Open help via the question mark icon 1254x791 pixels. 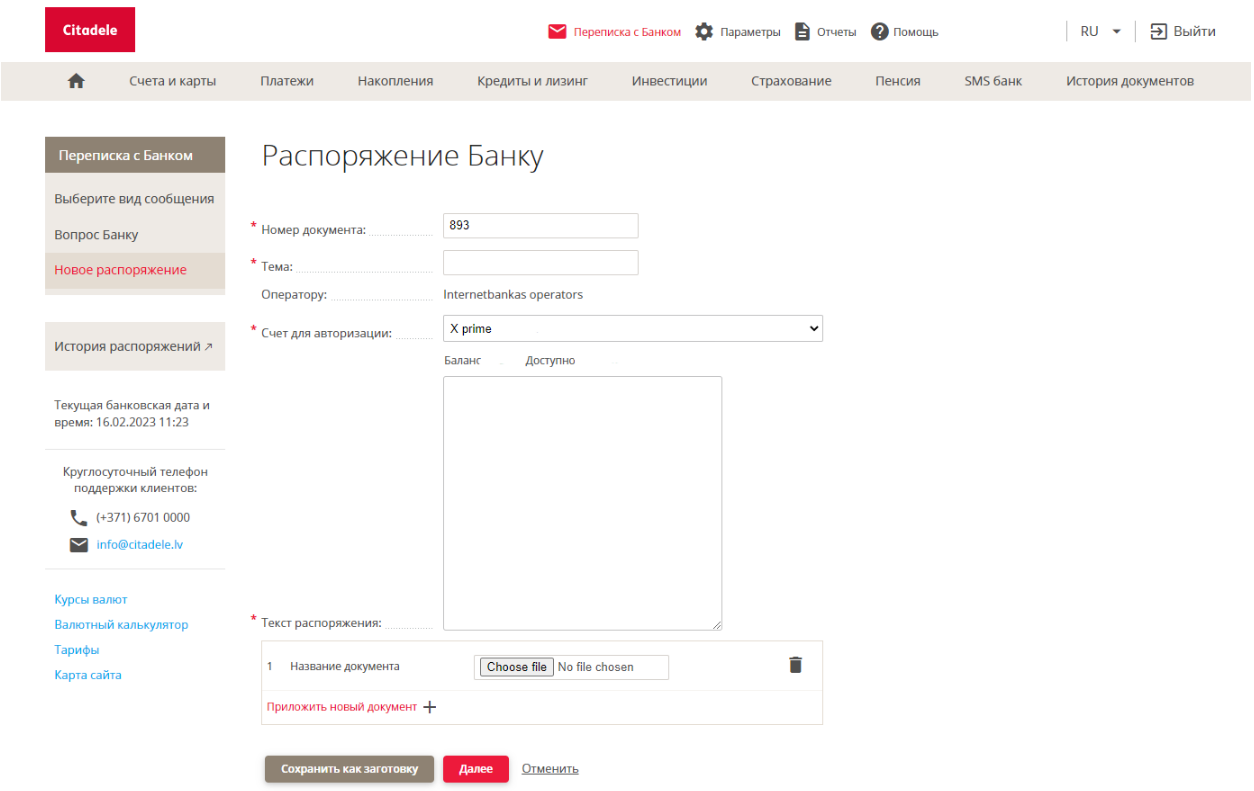pos(880,32)
